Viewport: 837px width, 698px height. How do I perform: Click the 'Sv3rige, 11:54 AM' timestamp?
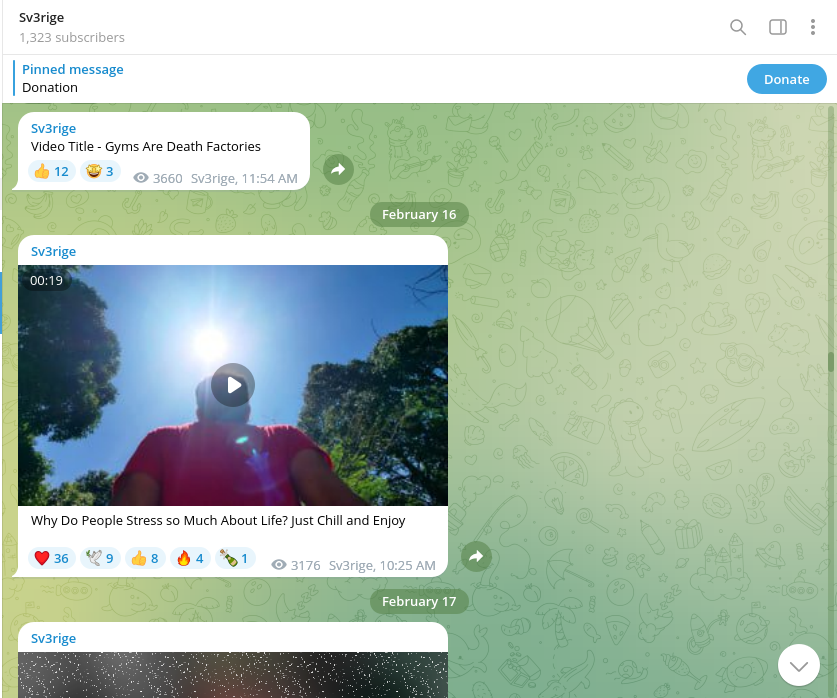coord(244,178)
